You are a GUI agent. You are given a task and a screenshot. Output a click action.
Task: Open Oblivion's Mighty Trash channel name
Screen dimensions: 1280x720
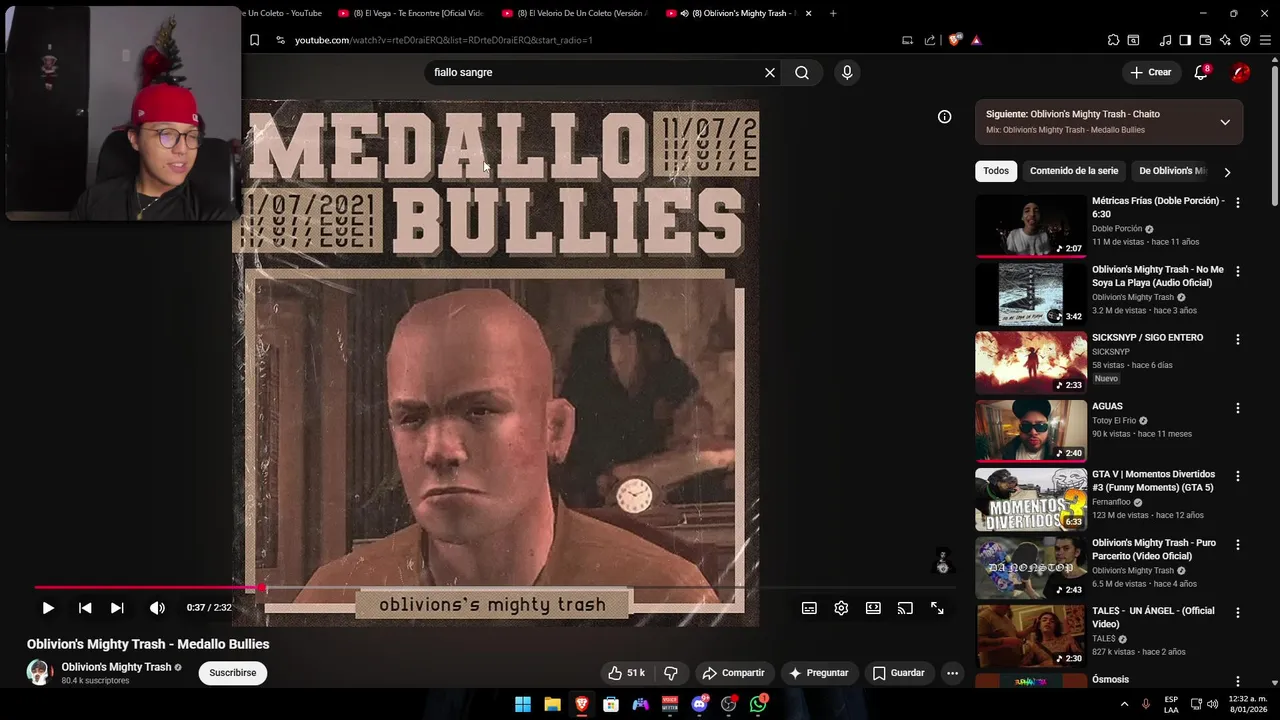(x=116, y=667)
